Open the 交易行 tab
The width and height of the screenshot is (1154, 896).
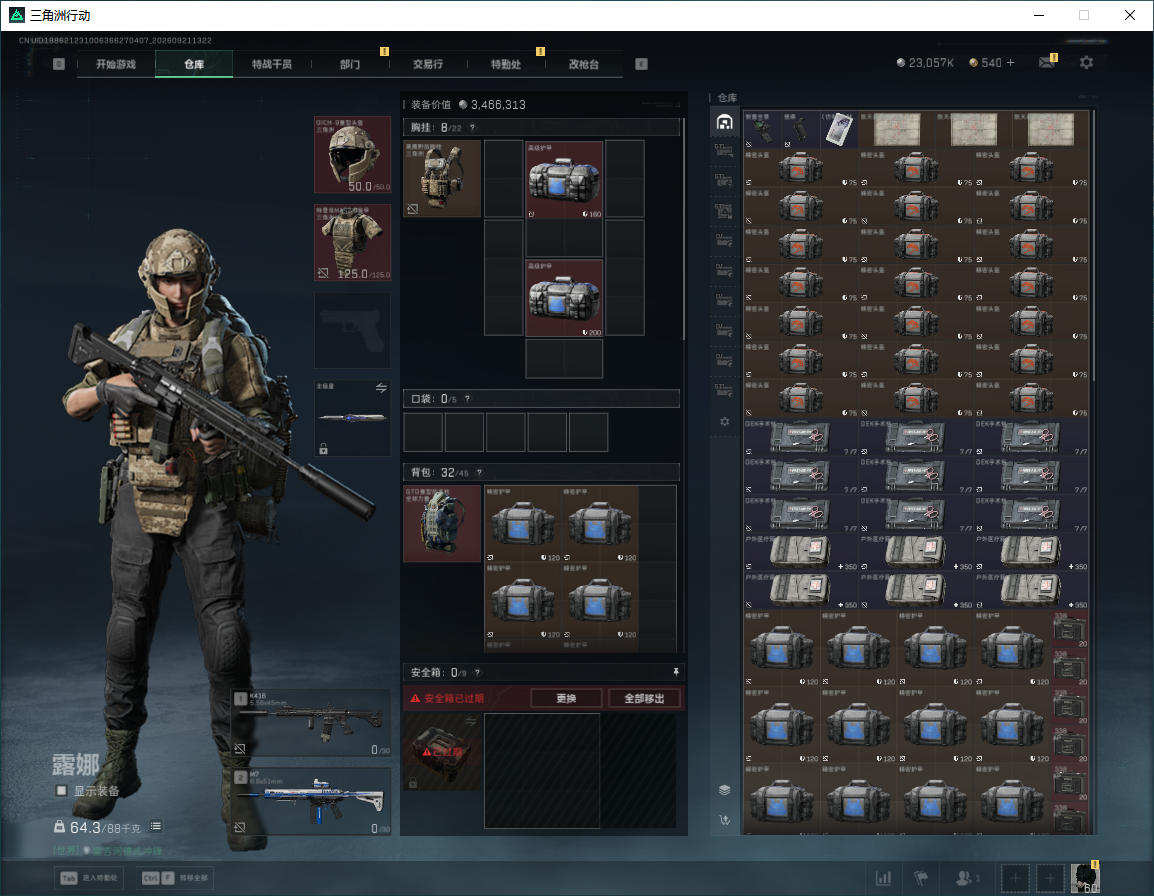[x=428, y=64]
